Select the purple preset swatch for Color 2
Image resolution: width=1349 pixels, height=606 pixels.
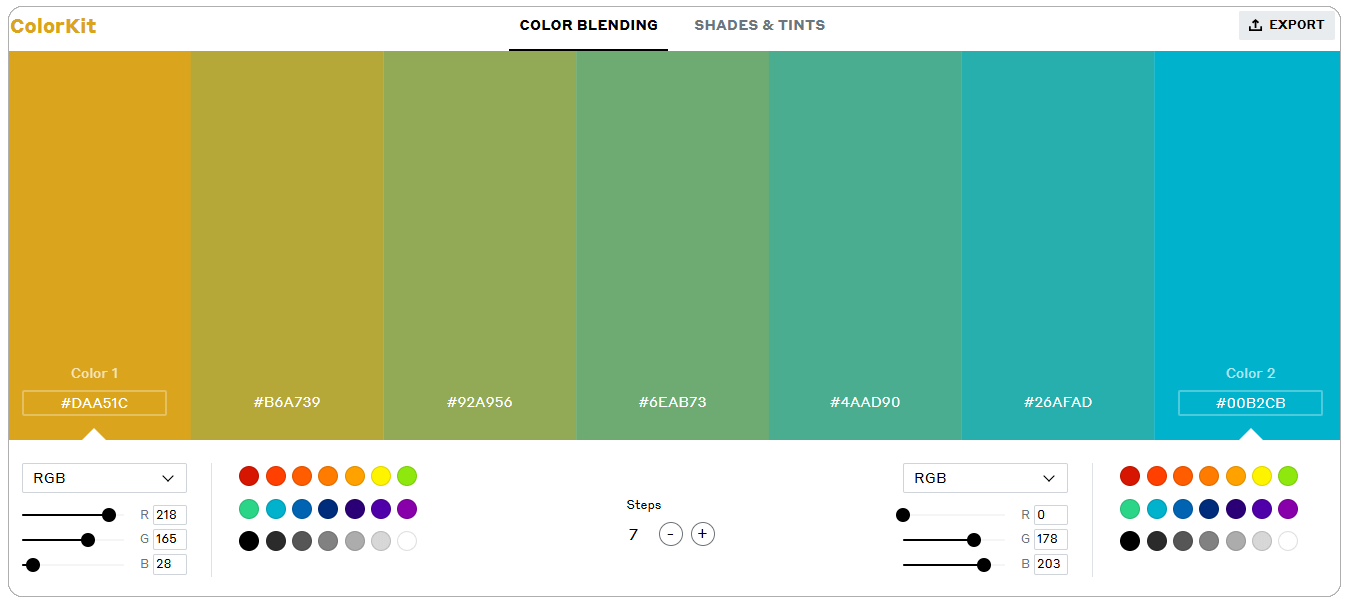coord(1288,509)
